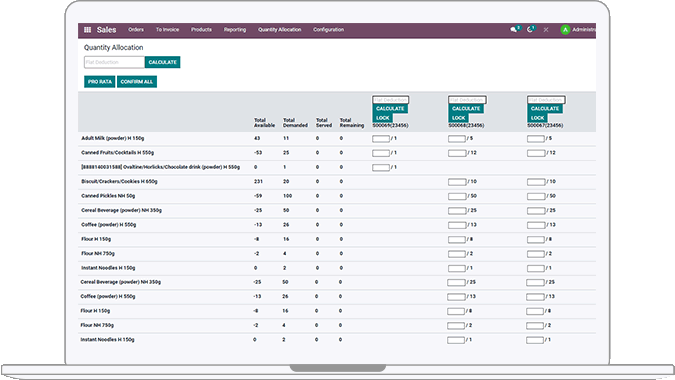Click the Quantity Allocation page title

pyautogui.click(x=114, y=47)
